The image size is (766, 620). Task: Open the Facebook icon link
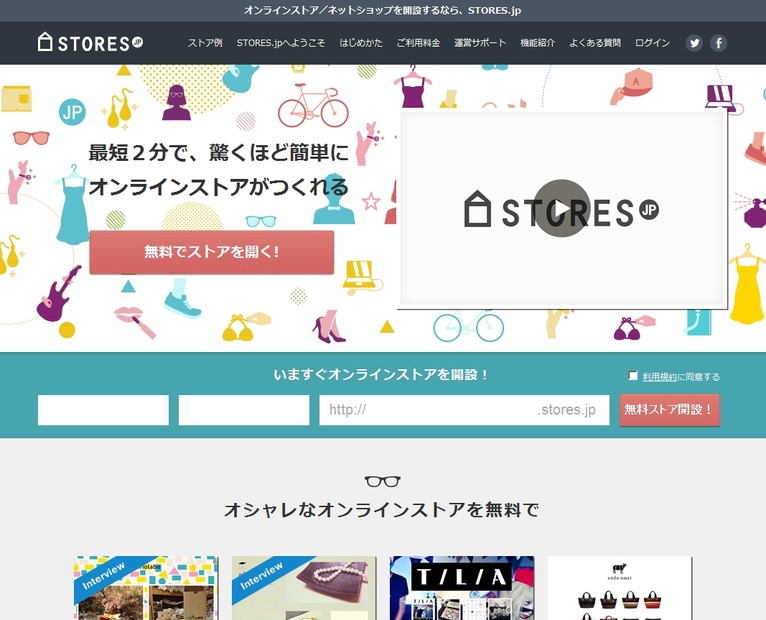point(718,43)
